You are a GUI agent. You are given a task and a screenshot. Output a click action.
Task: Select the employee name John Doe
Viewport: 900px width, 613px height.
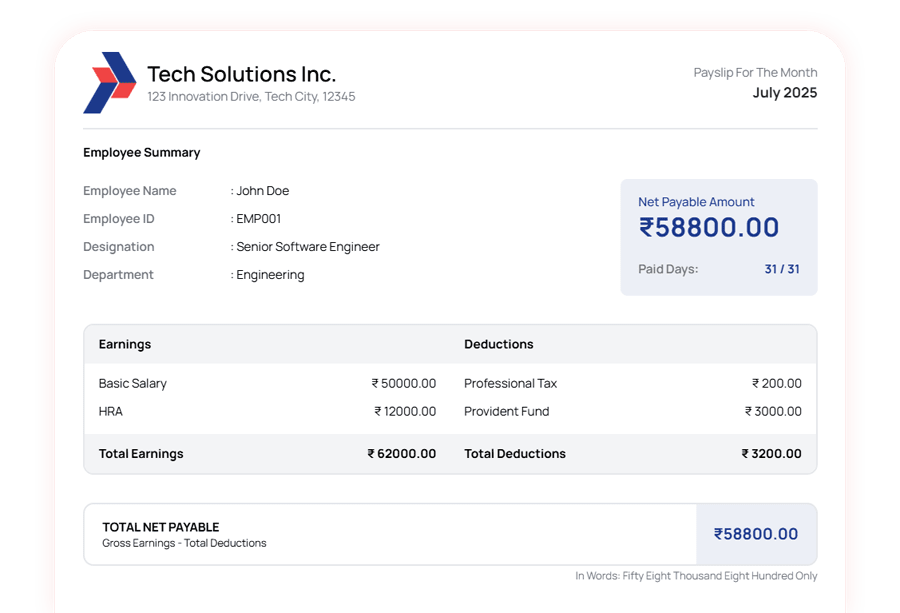pyautogui.click(x=263, y=191)
